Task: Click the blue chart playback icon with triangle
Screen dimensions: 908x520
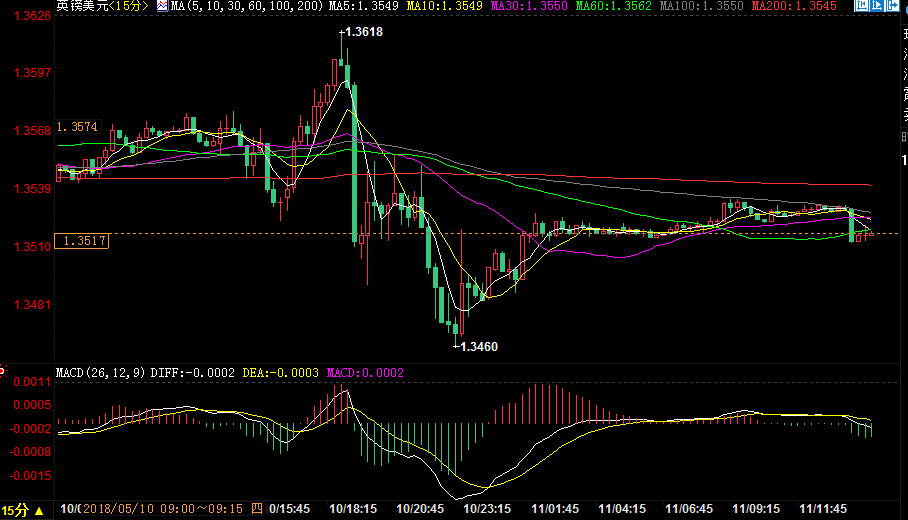Action: point(877,6)
